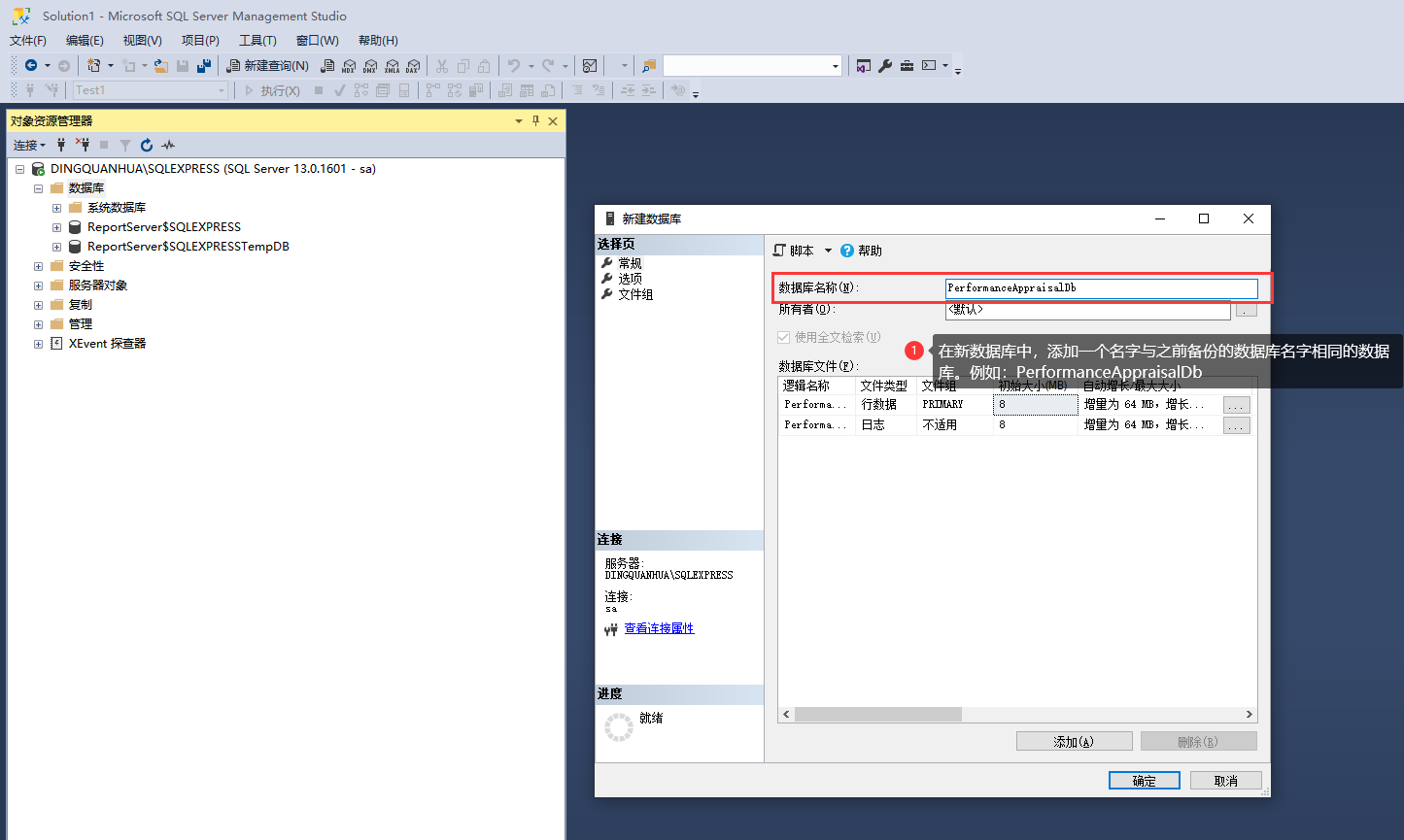Open Help from the dialog toolbar
This screenshot has width=1404, height=840.
click(x=861, y=250)
